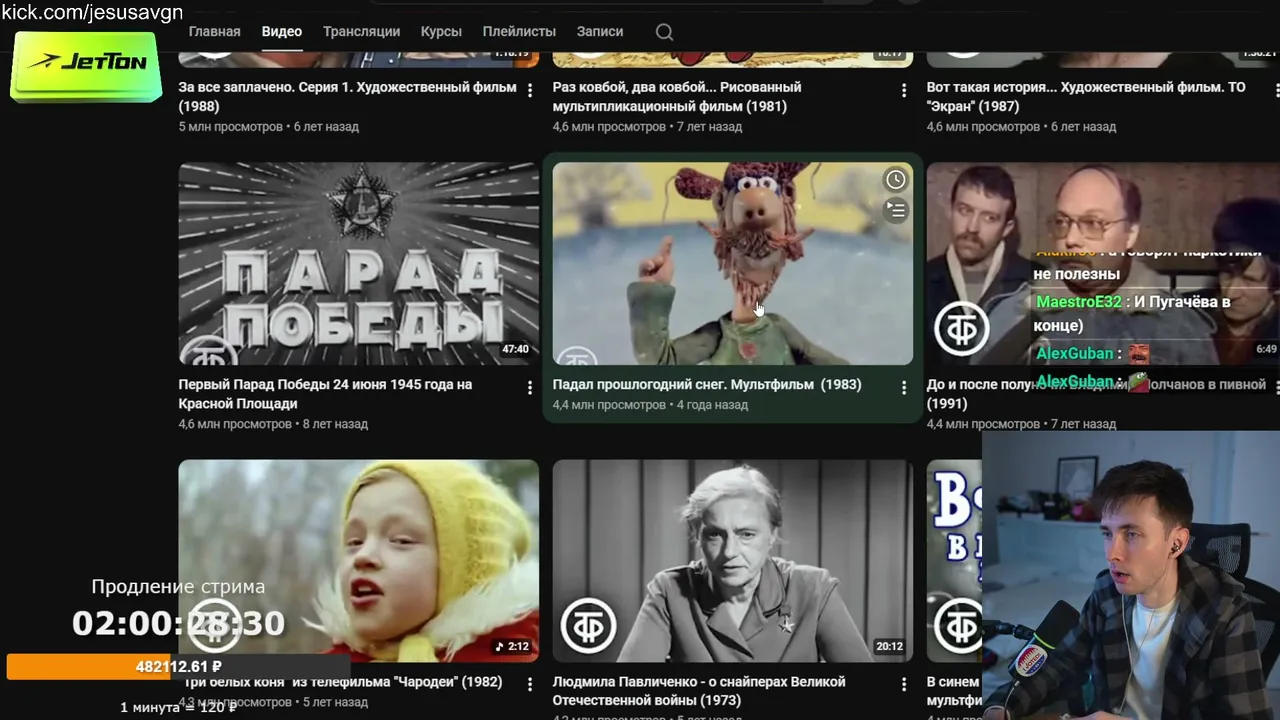Open the "Первый Парад Победы 24 июня 1945" title

[x=325, y=394]
